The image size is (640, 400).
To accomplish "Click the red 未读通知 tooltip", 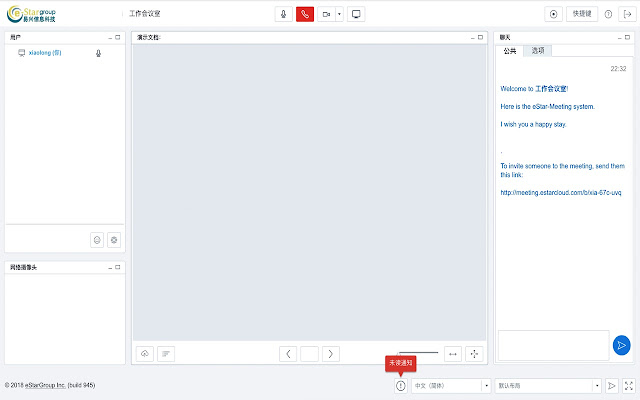I will [400, 363].
